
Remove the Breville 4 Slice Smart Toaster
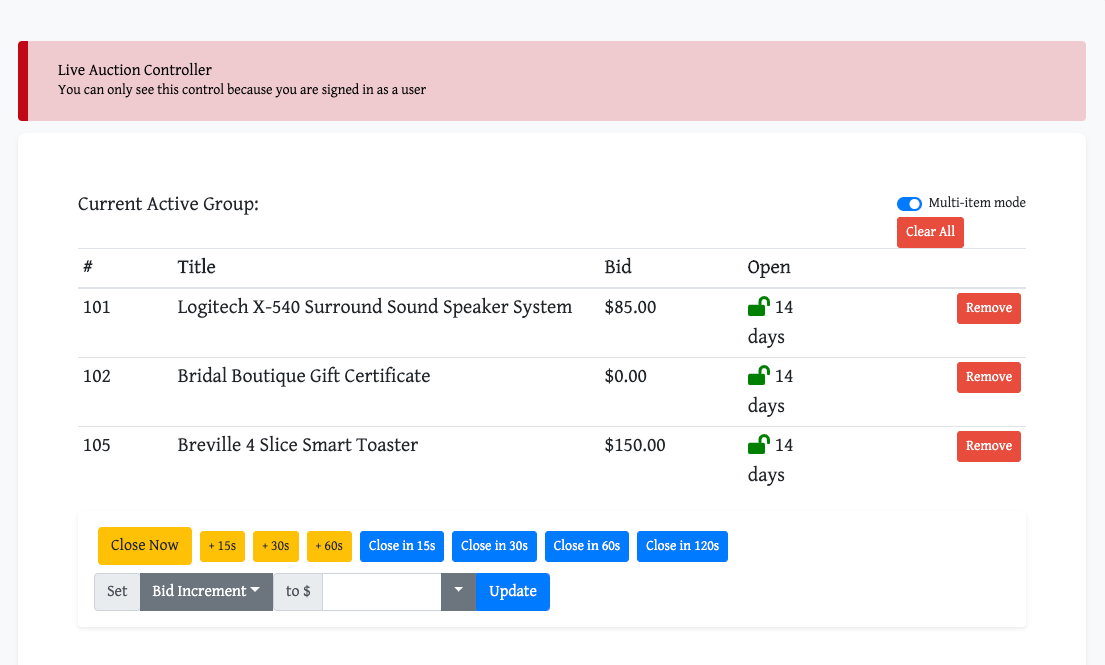coord(989,447)
